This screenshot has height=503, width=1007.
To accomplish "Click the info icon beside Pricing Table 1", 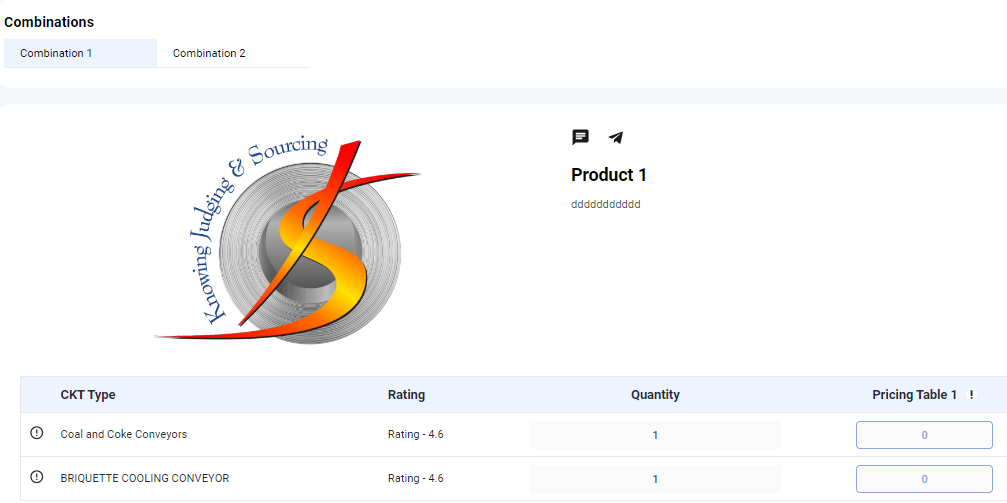I will click(972, 395).
